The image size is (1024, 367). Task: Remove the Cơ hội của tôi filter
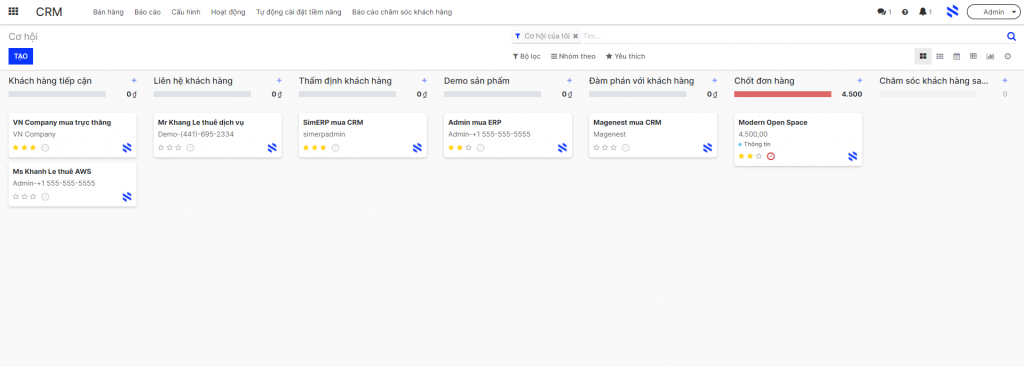[575, 37]
